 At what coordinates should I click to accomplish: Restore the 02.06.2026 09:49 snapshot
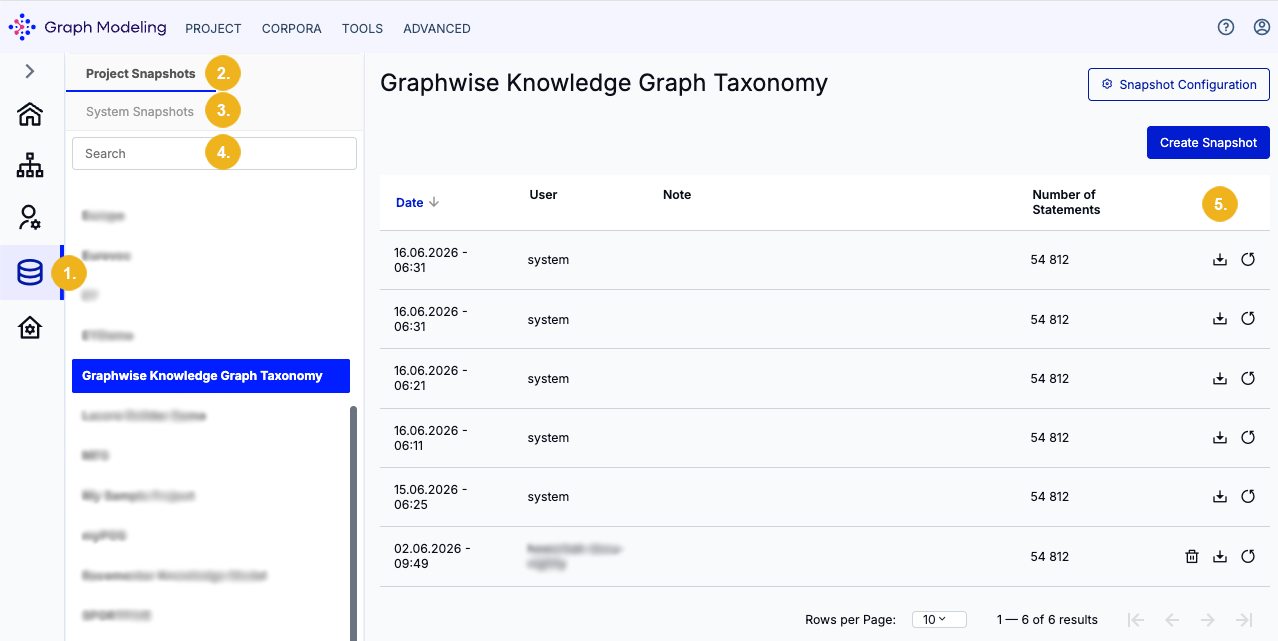[1248, 557]
